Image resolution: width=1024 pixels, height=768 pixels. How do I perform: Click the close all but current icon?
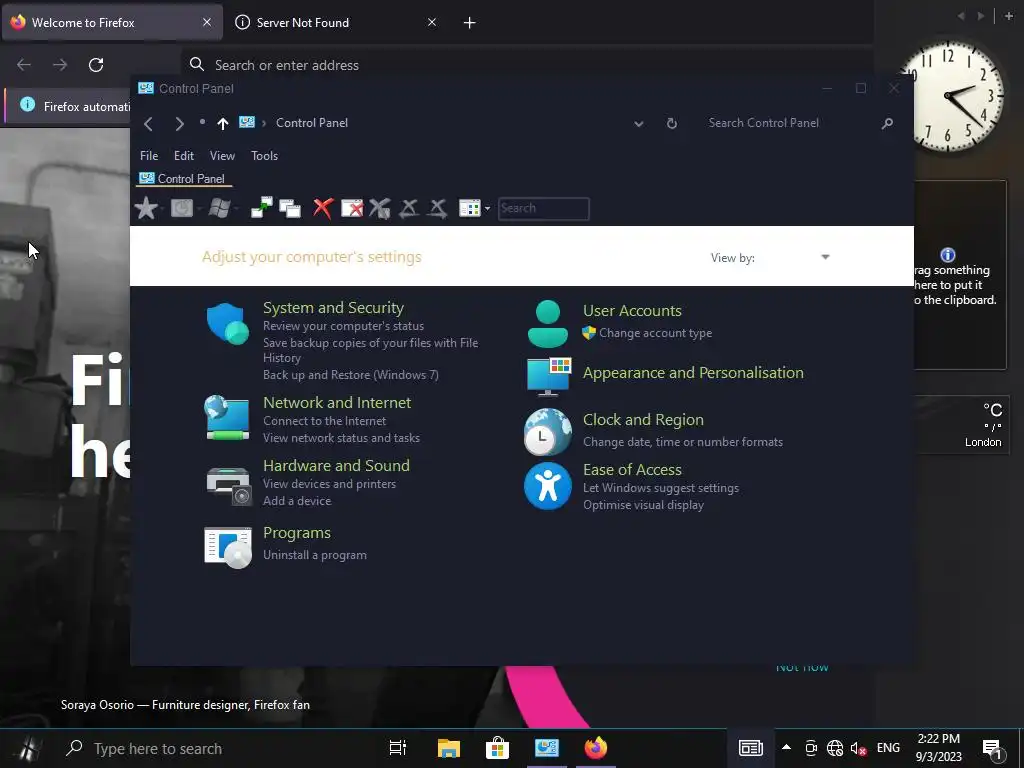[352, 208]
